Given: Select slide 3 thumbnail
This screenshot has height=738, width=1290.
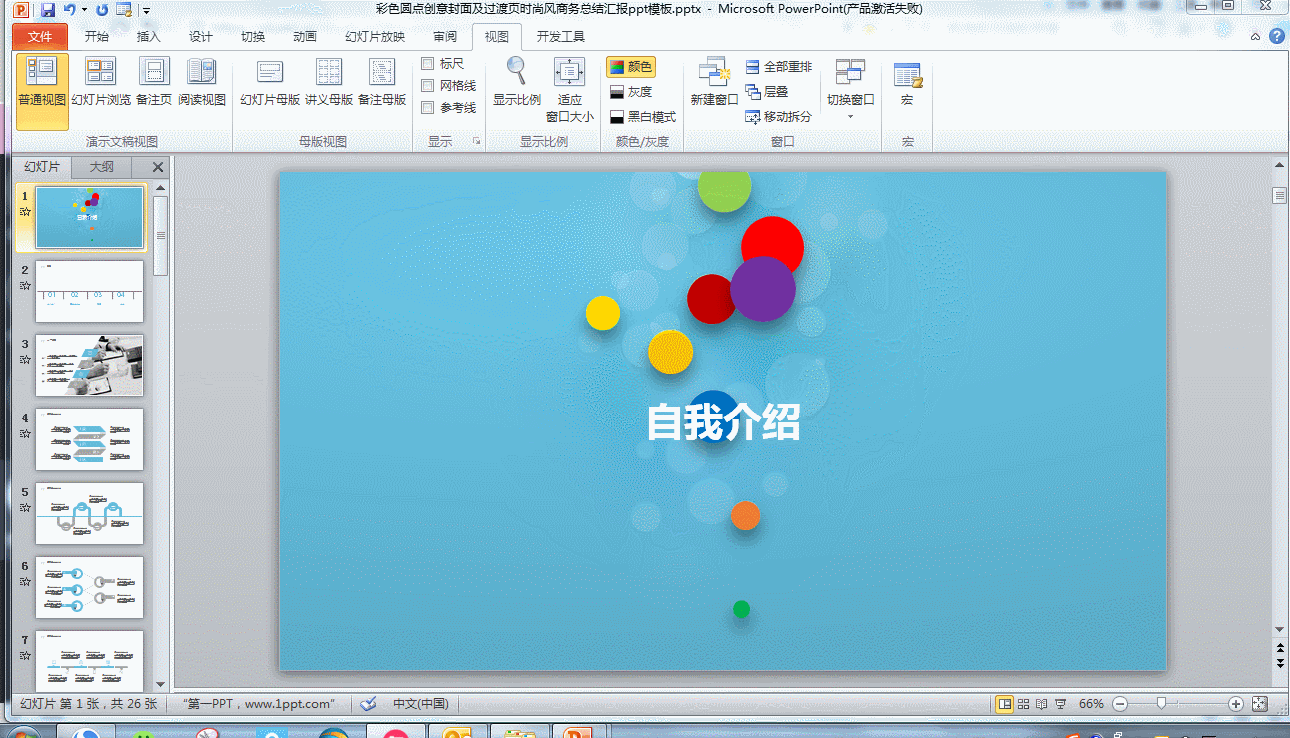Looking at the screenshot, I should pos(89,365).
